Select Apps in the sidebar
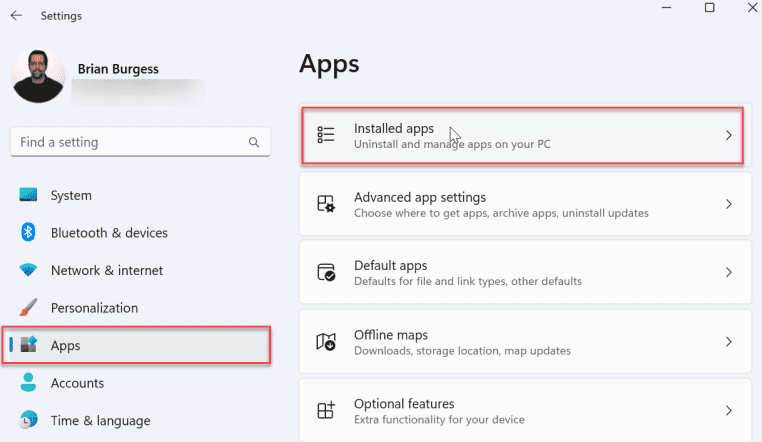 [65, 345]
